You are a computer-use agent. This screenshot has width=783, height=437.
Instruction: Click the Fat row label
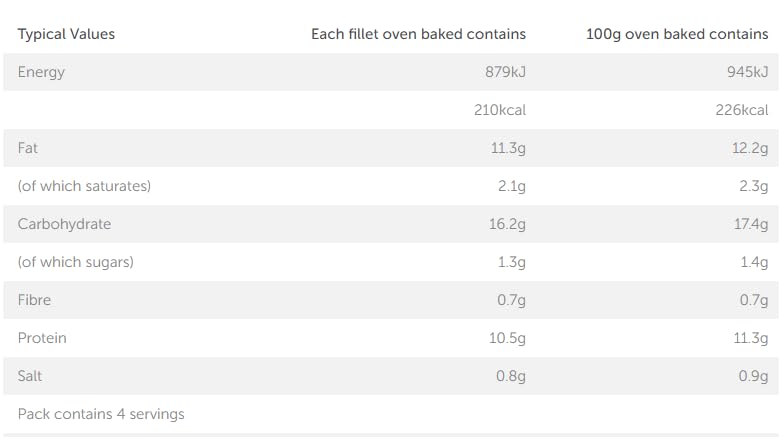pos(28,148)
